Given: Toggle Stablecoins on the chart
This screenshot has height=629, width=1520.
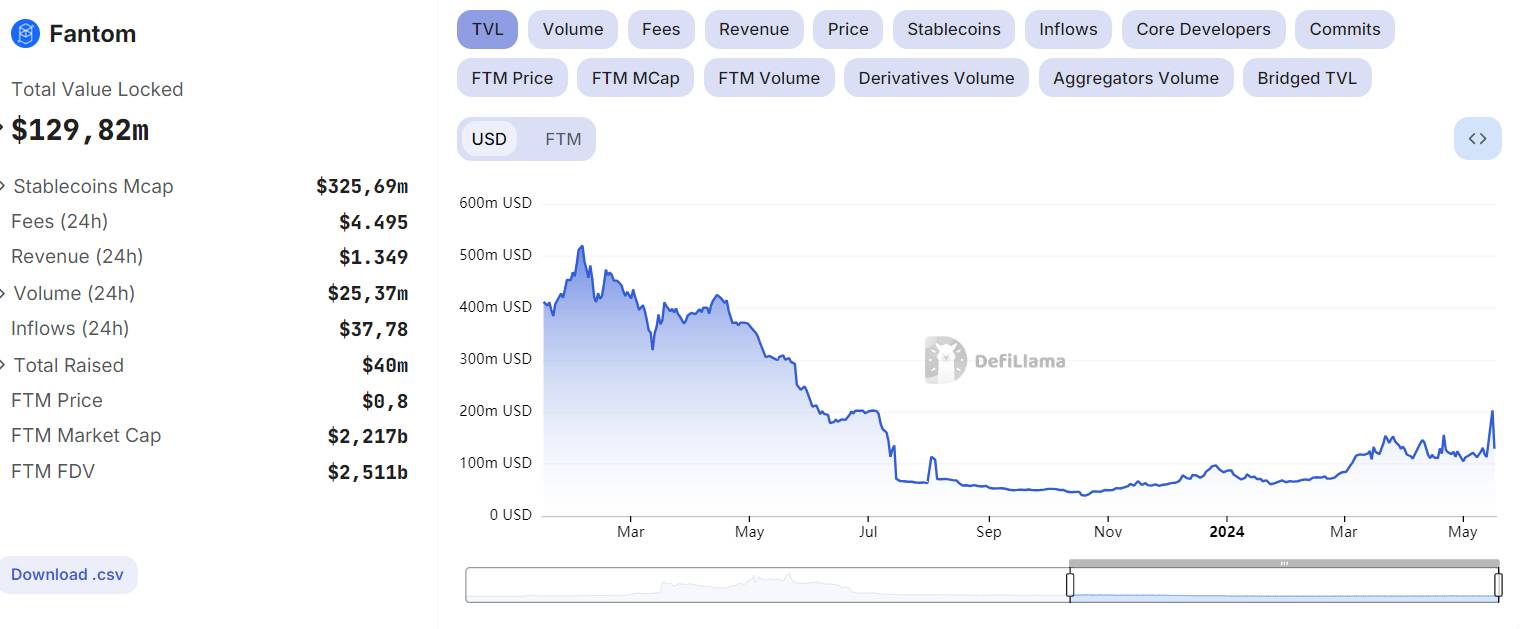Looking at the screenshot, I should [954, 29].
